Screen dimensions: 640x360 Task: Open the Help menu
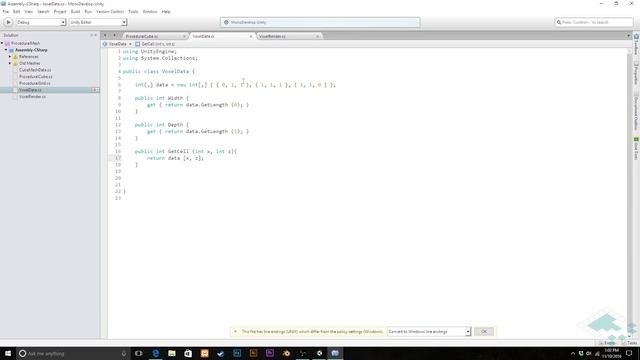(x=166, y=12)
